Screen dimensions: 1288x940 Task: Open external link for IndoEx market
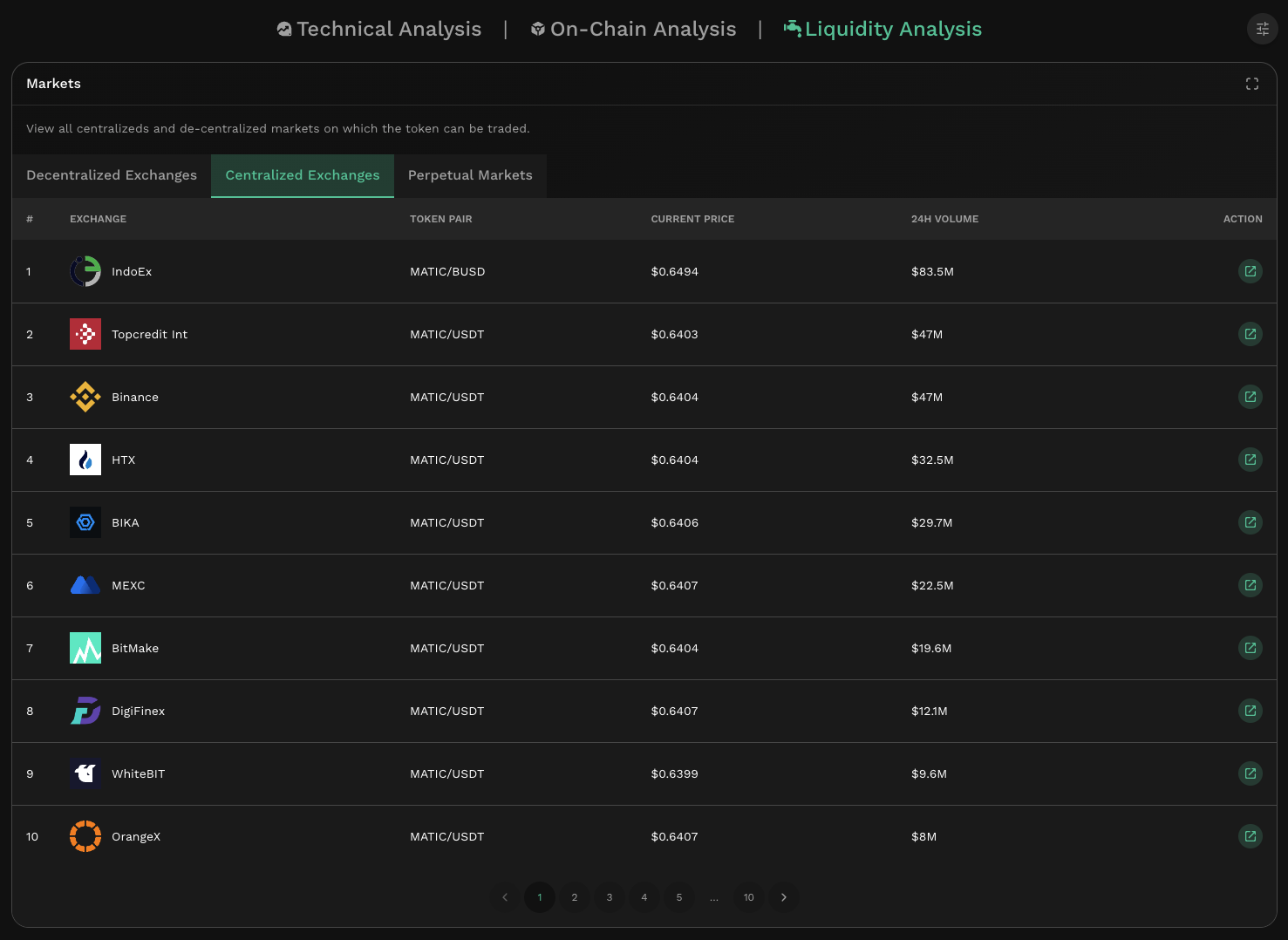coord(1250,271)
